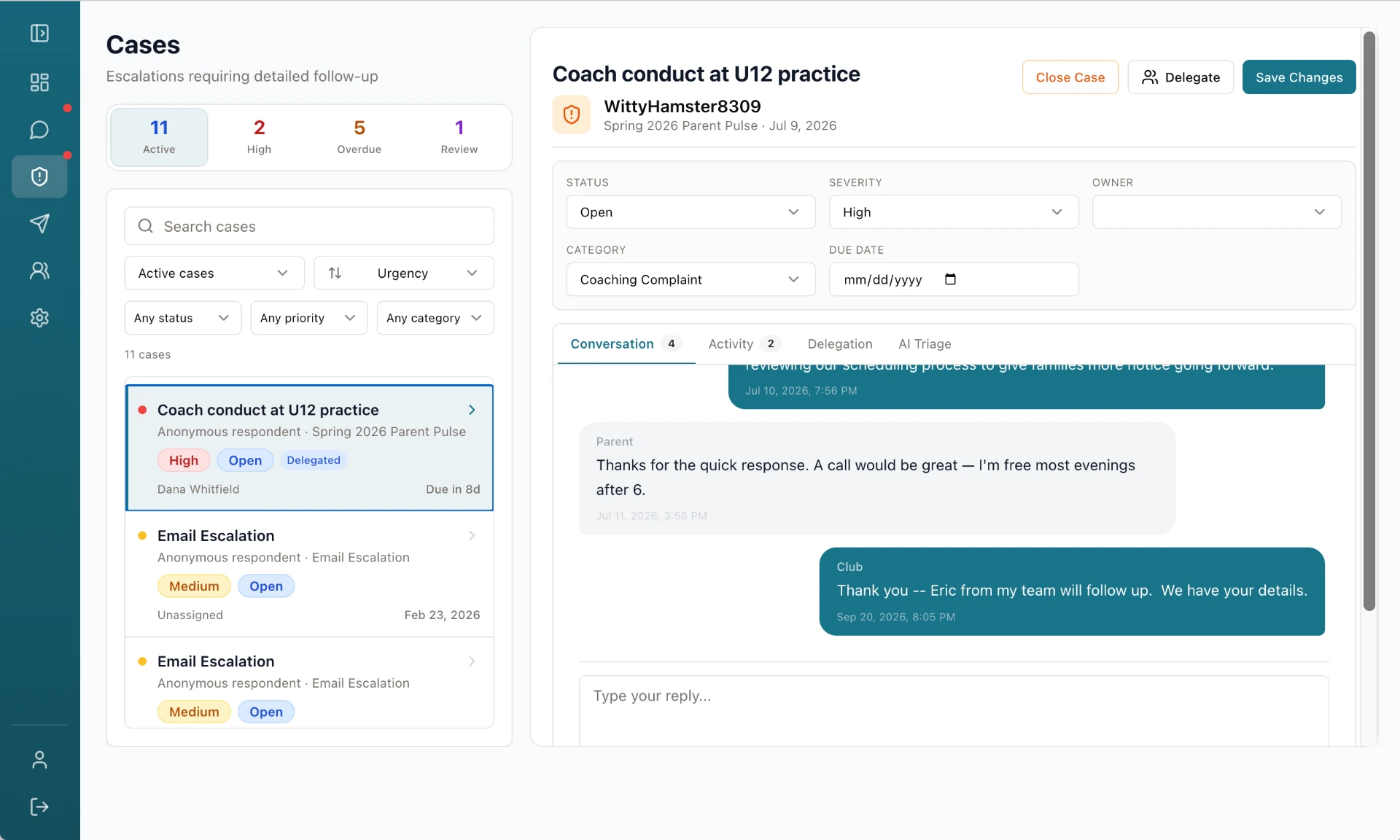Open the people contacts icon
Screen dimensions: 1400x840
(x=39, y=271)
